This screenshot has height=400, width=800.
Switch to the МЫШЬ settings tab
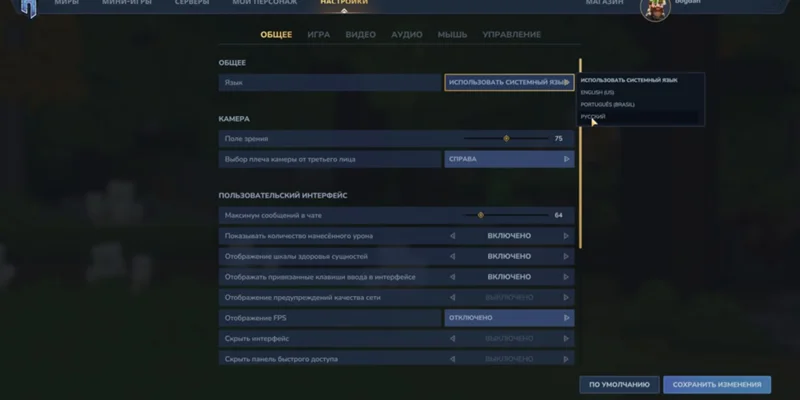(x=452, y=35)
